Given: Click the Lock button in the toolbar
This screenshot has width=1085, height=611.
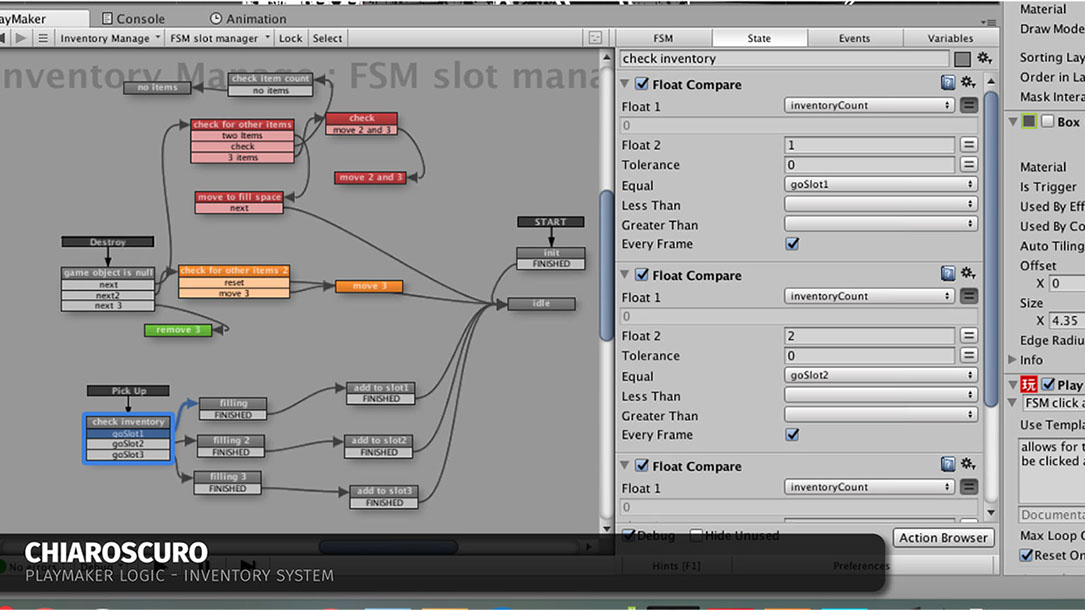Looking at the screenshot, I should point(290,38).
